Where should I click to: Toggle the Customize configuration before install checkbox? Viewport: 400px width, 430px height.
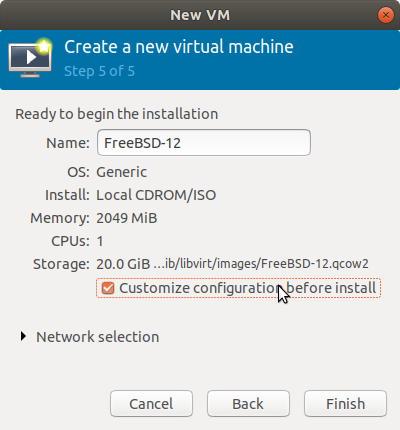pos(108,288)
